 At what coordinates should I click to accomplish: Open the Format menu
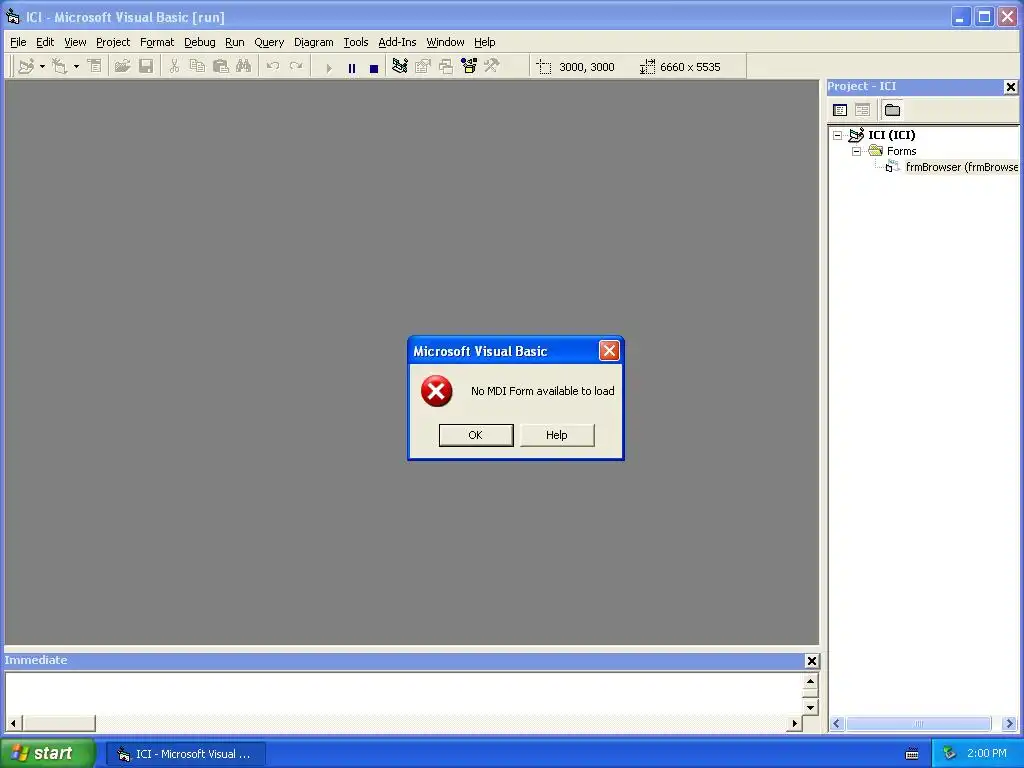(157, 42)
